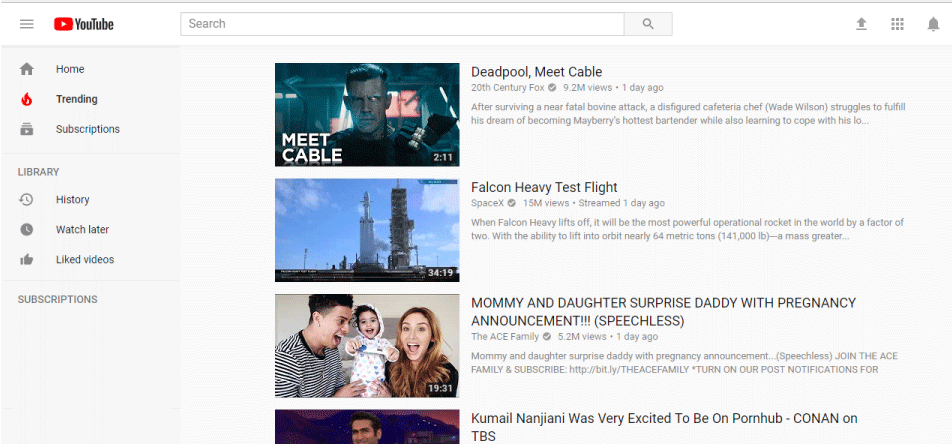Open the notifications bell
Screen dimensions: 952x444
[933, 24]
